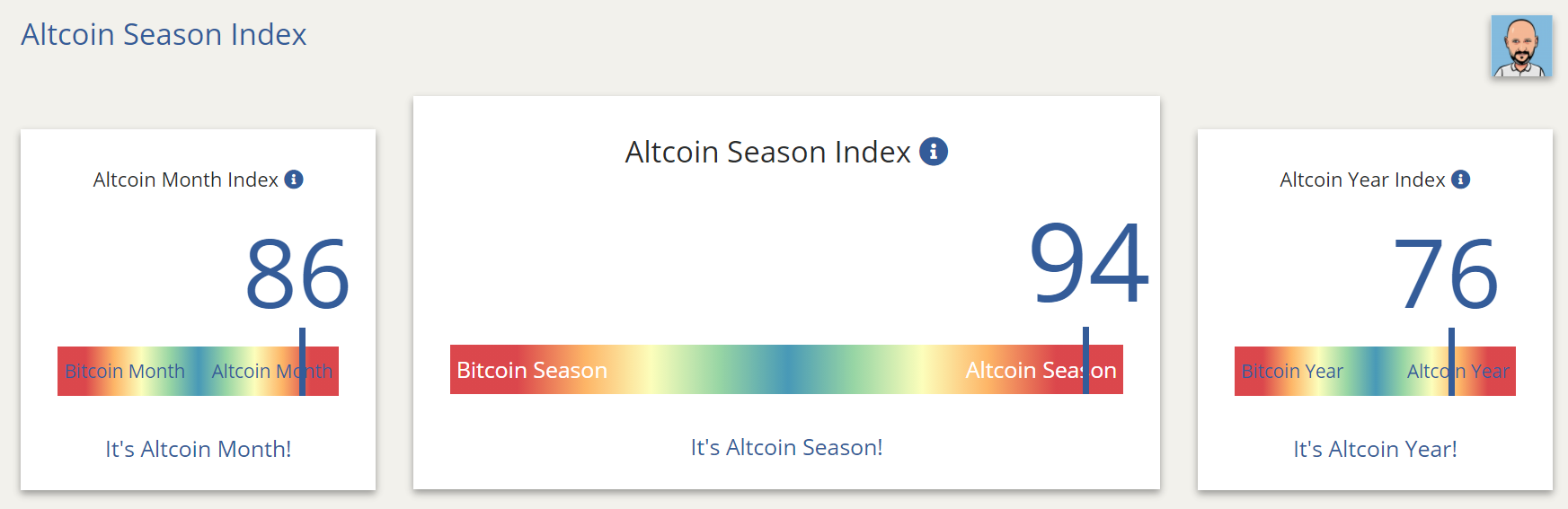Click "It's Altcoin Season!" text
Screen dimensions: 1568x509
pyautogui.click(x=786, y=447)
